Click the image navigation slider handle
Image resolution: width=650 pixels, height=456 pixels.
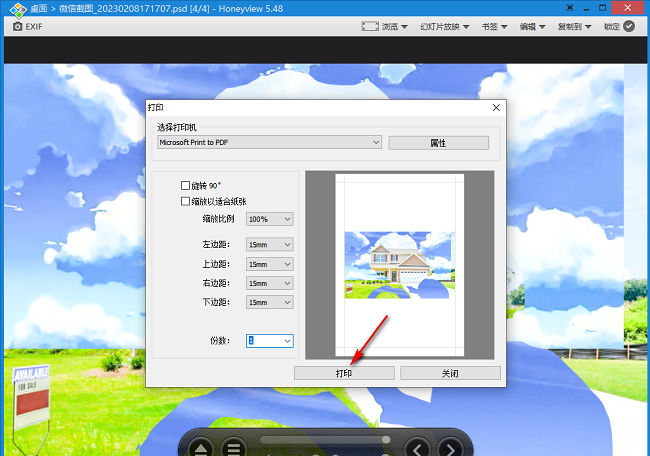[x=385, y=438]
